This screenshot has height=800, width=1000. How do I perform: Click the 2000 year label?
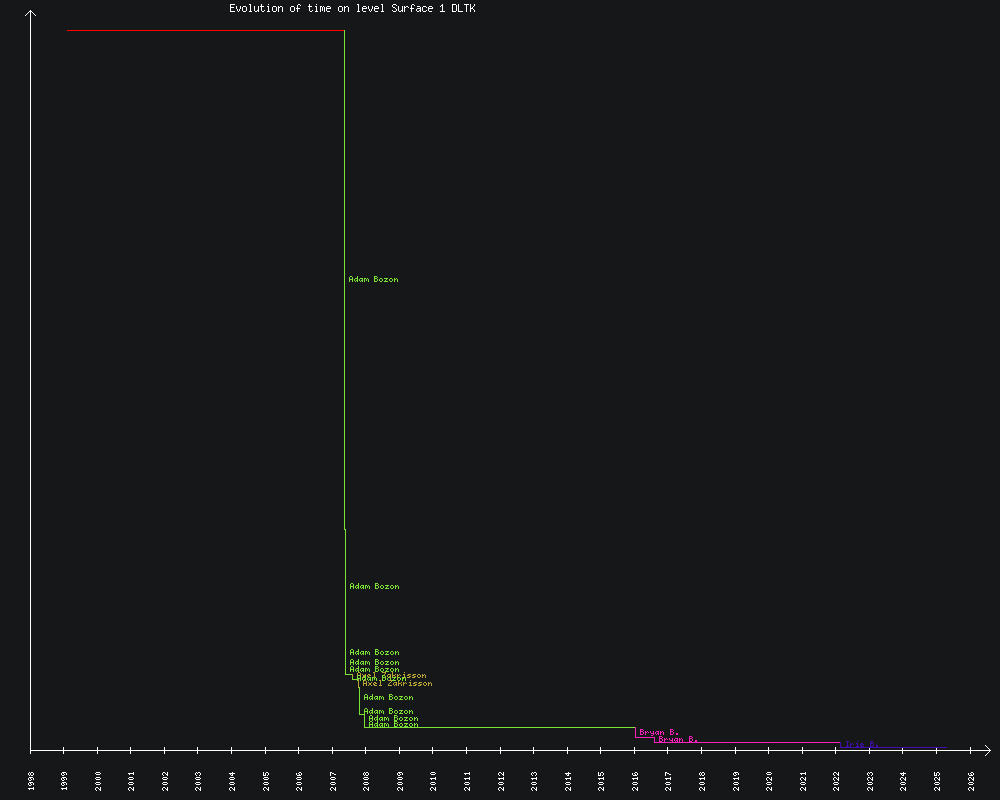[x=98, y=781]
